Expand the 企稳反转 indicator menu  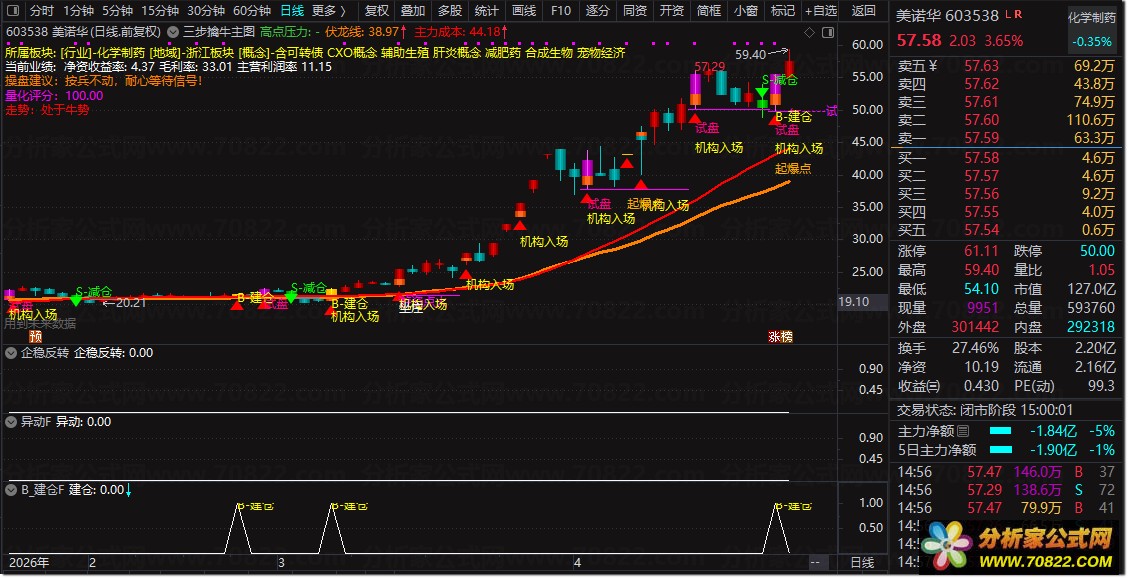(11, 353)
